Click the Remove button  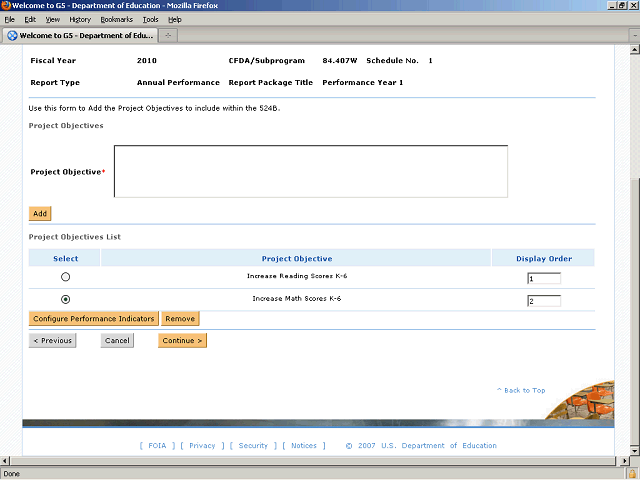(x=180, y=319)
